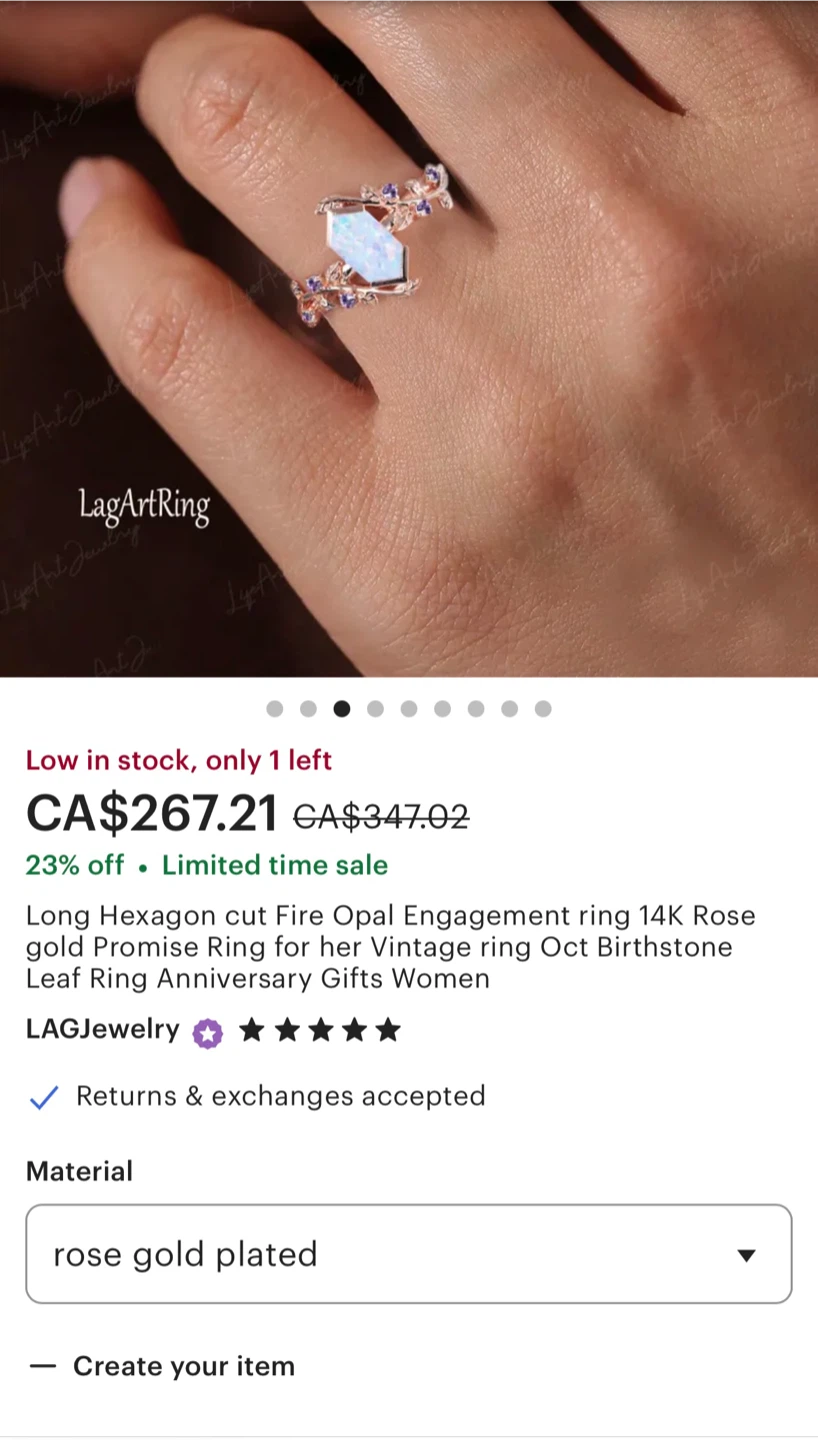
Task: Click the third rating star
Action: coord(320,1030)
